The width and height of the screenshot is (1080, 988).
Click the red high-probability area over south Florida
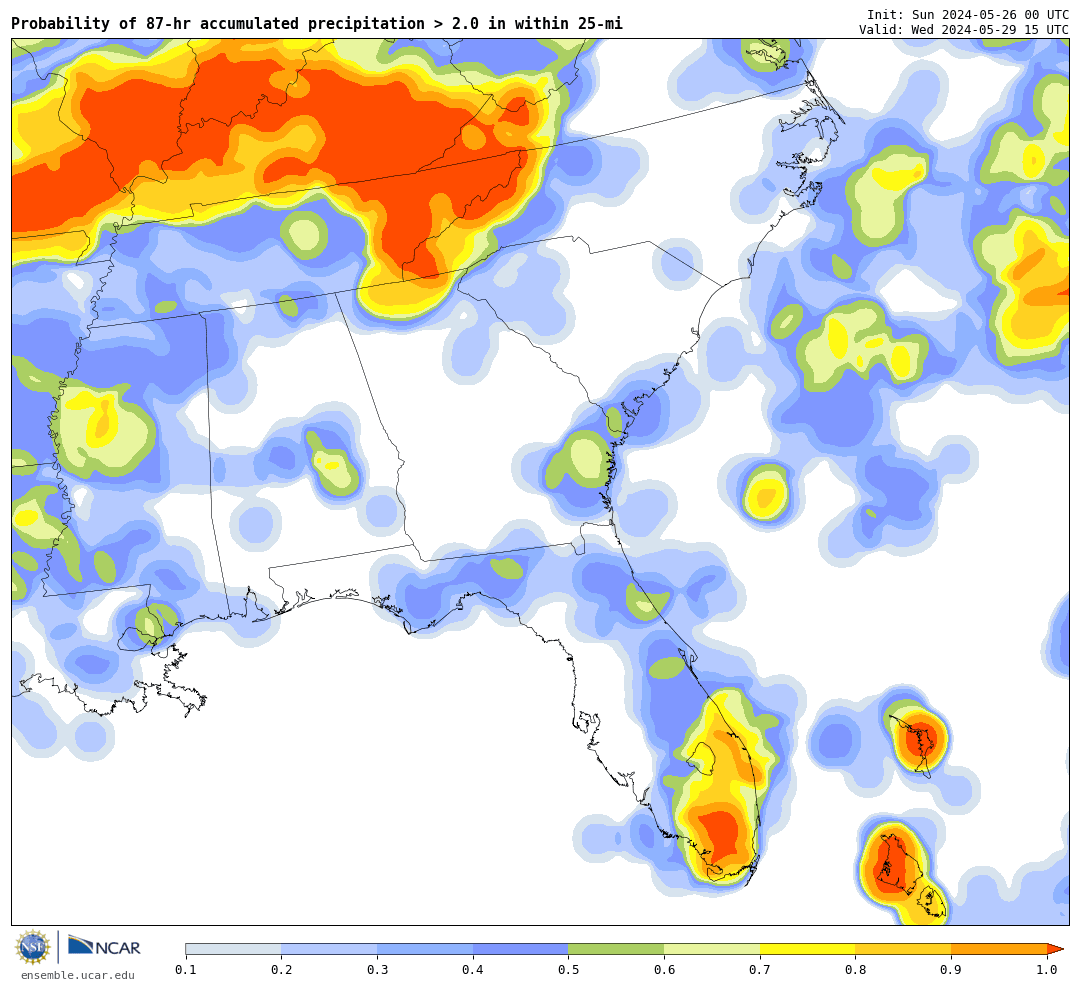click(x=721, y=835)
